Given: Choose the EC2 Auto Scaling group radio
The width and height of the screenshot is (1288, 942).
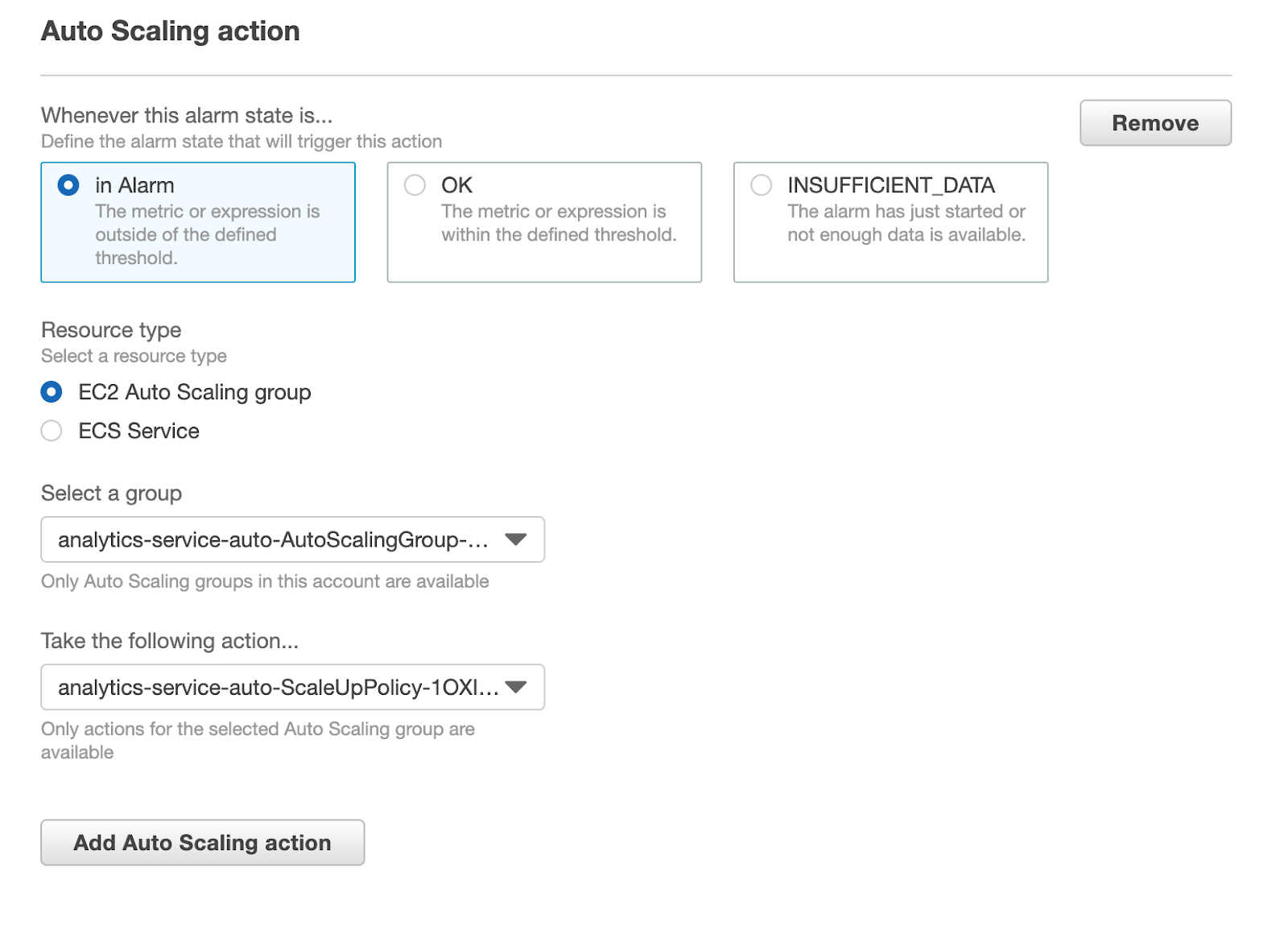Looking at the screenshot, I should pos(52,392).
